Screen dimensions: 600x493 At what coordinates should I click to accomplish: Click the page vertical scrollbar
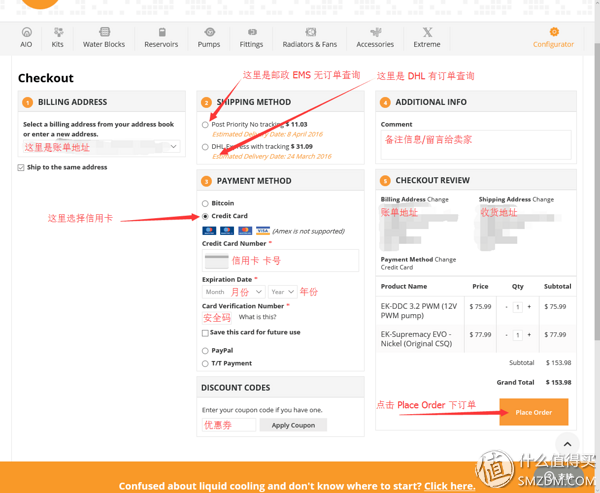coord(597,191)
